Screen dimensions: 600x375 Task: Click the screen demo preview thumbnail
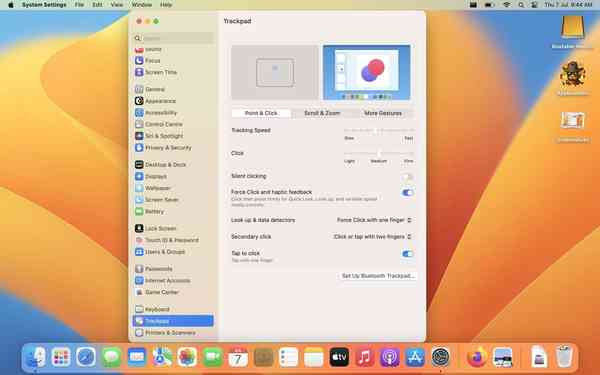click(367, 72)
